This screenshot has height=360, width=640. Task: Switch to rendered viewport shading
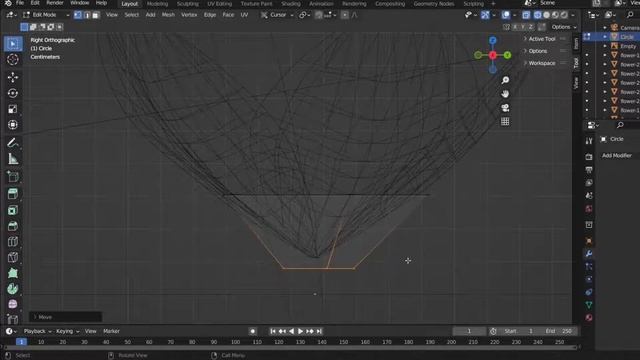[x=564, y=15]
